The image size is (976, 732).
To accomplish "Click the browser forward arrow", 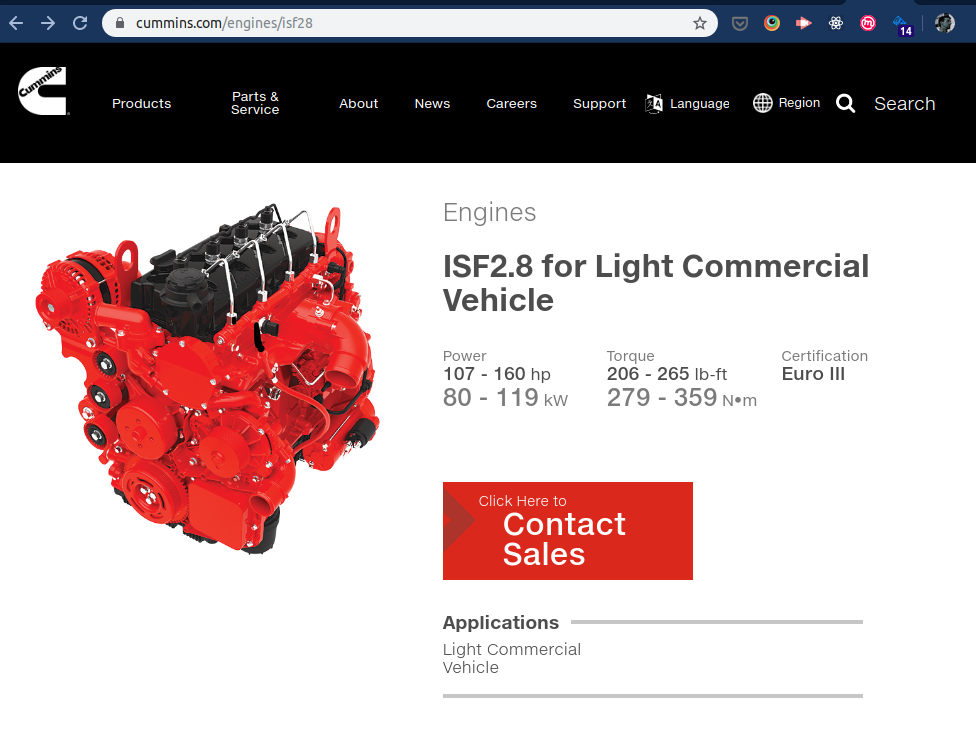I will [x=48, y=23].
